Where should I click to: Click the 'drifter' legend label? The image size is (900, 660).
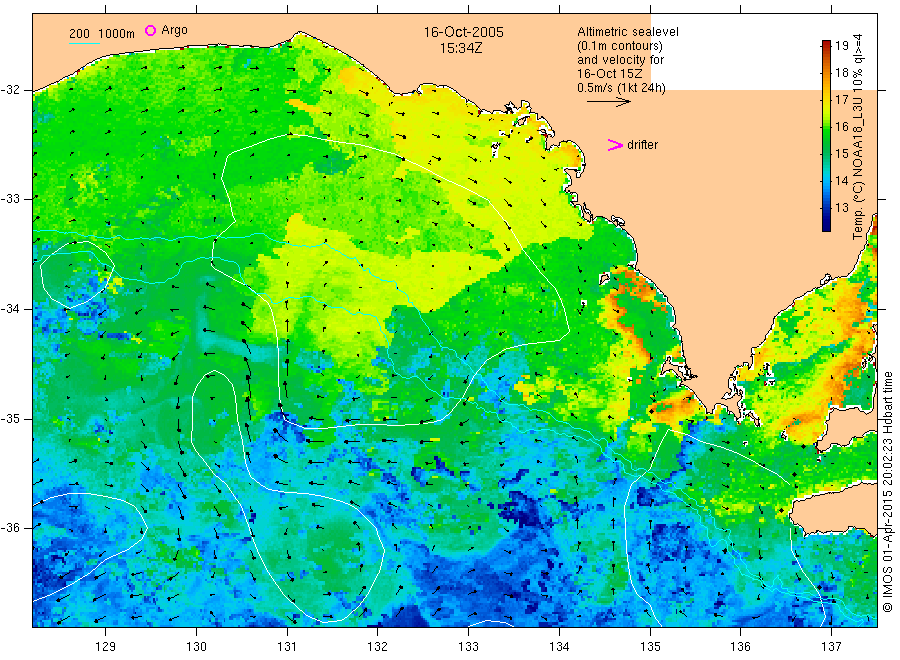point(642,145)
